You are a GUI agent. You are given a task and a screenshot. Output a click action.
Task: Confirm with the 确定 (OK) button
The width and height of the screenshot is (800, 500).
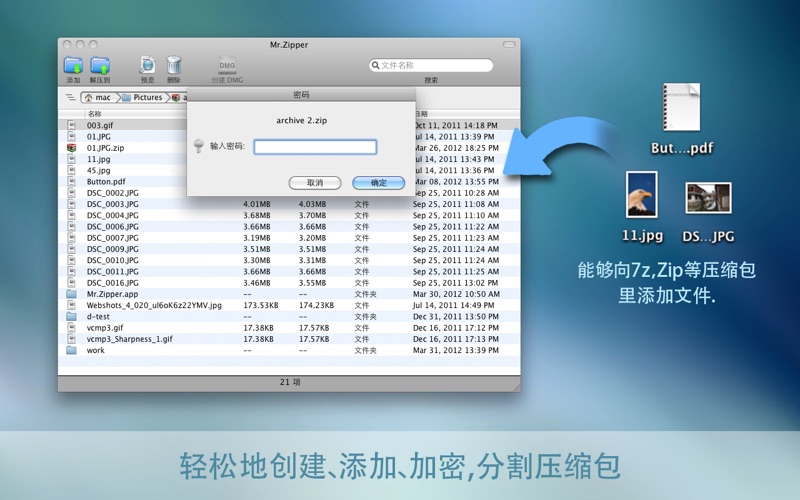[x=378, y=183]
